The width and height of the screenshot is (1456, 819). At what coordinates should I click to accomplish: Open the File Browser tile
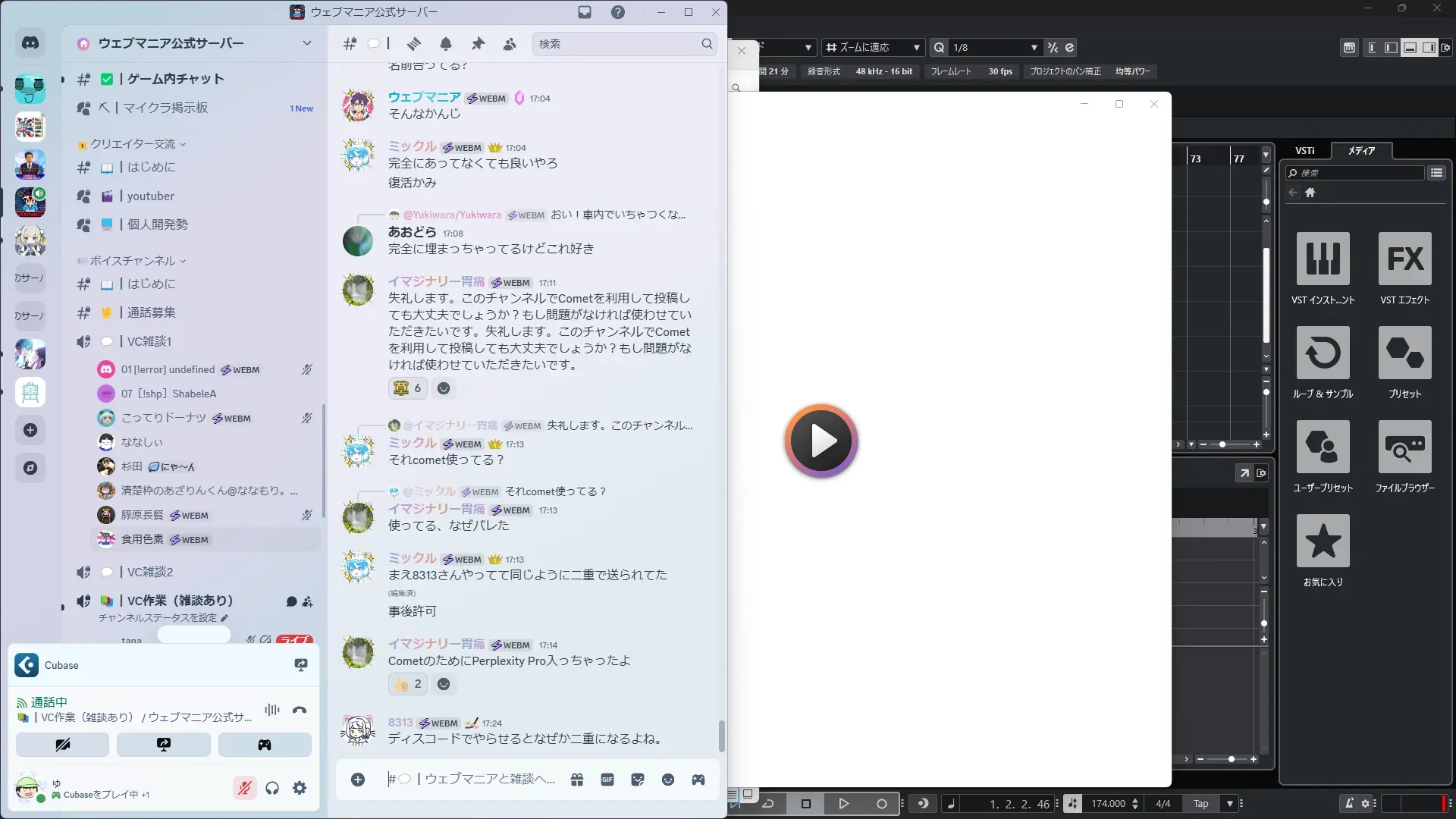coord(1404,447)
